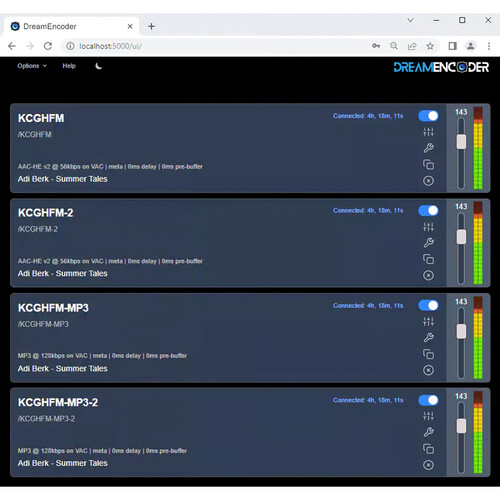Viewport: 500px width, 500px height.
Task: Click the KCGHFM-MP3-2 level meter
Action: coord(478,432)
